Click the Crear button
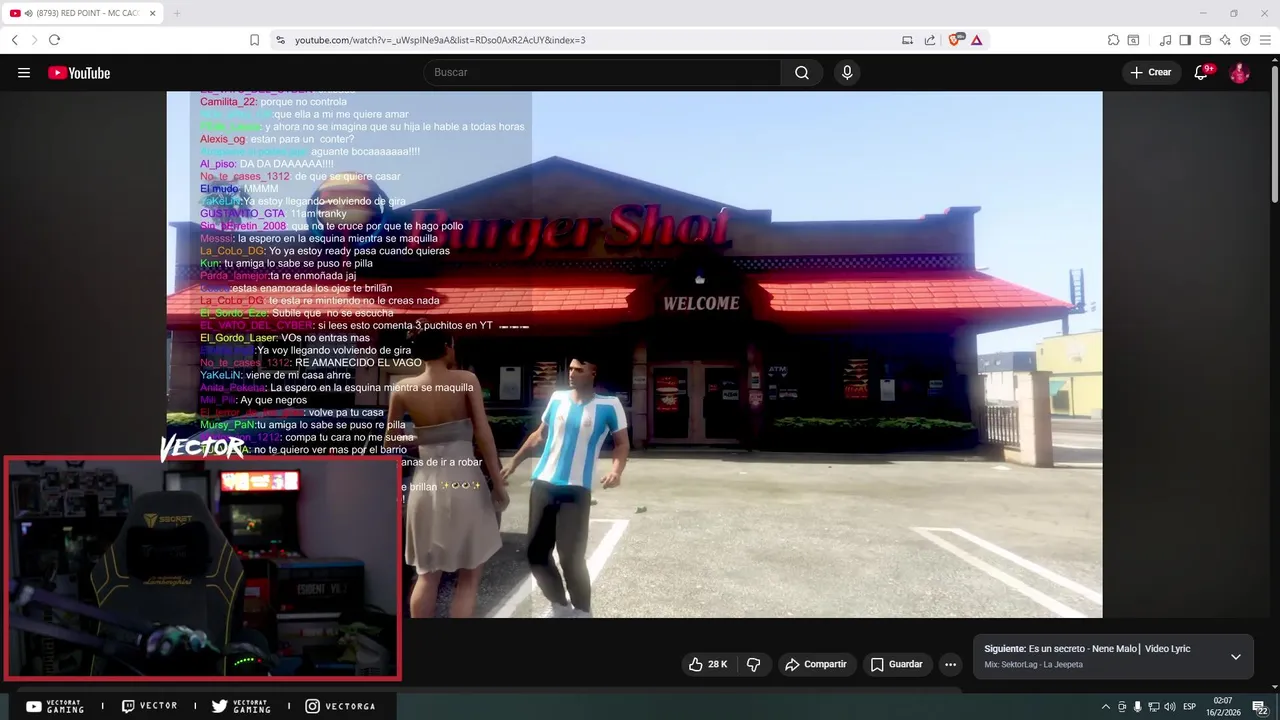 [x=1151, y=72]
